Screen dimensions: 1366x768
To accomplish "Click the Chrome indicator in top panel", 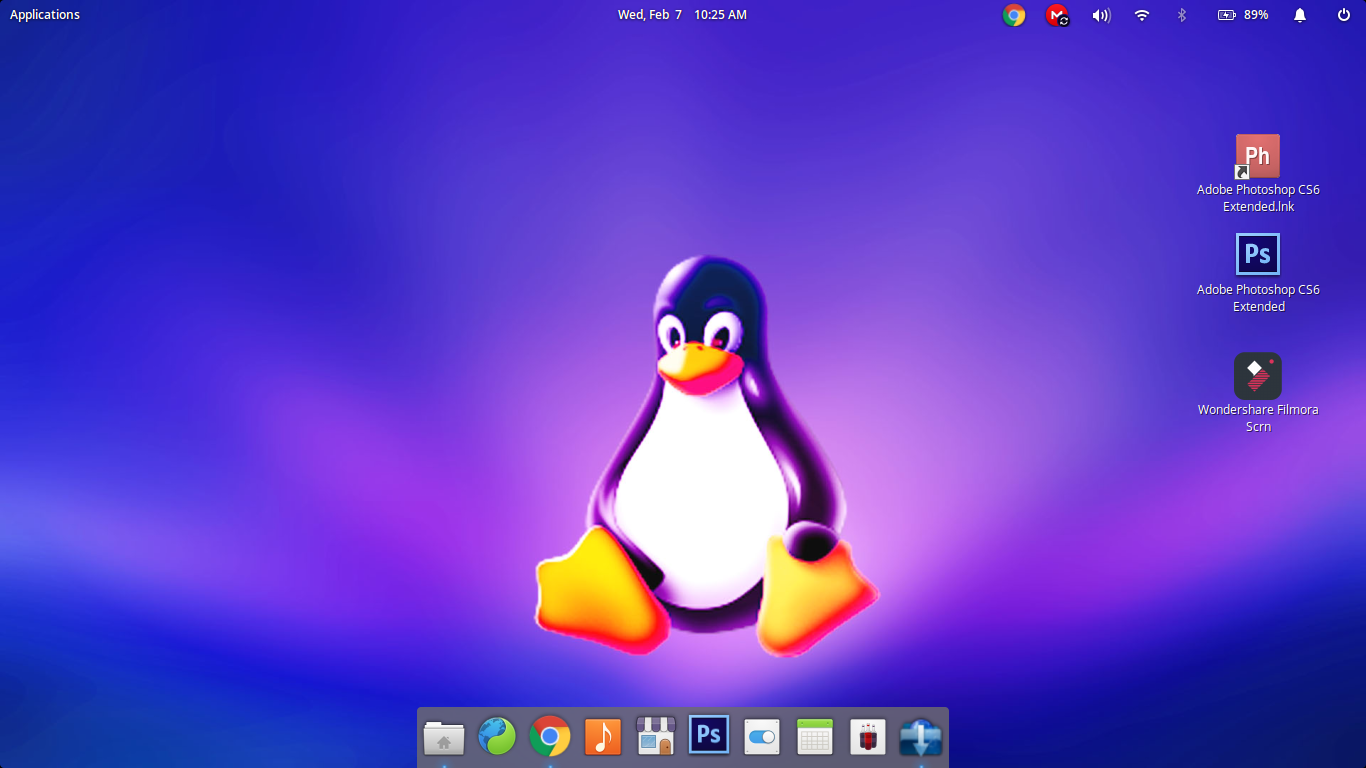I will (x=1014, y=15).
